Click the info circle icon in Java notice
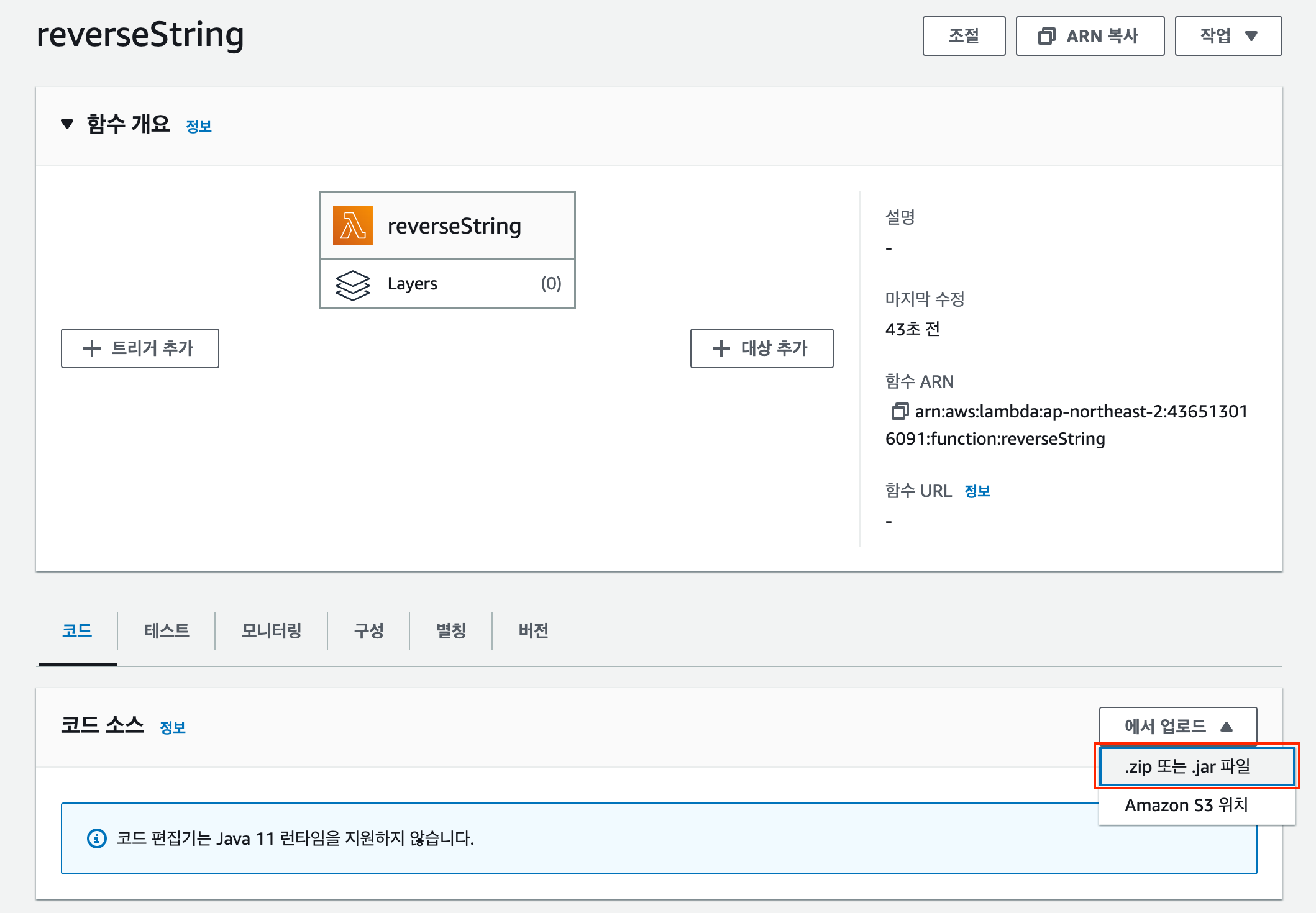Screen dimensions: 1316x913 click(x=96, y=838)
